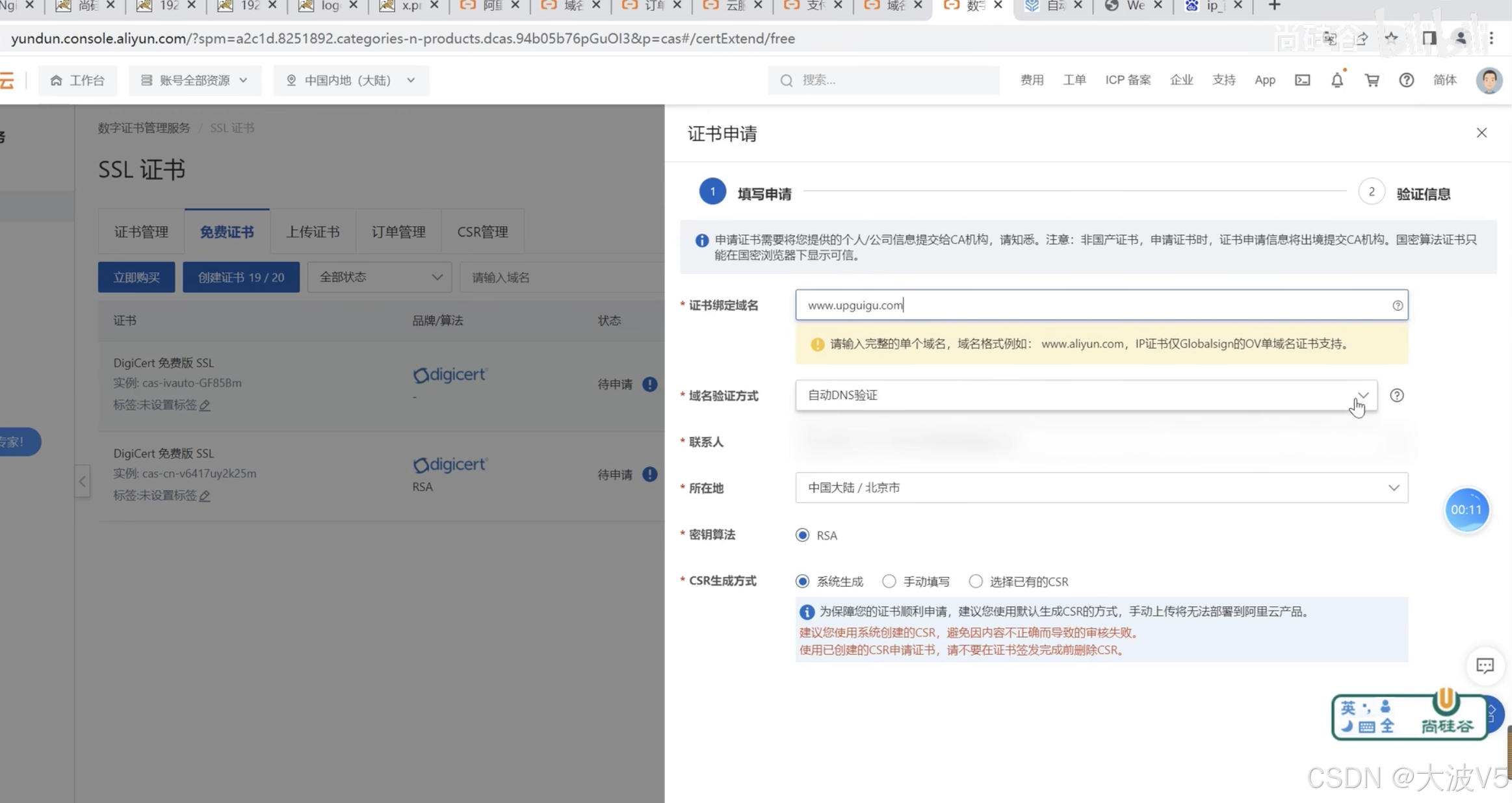This screenshot has width=1512, height=803.
Task: Open the feedback chat icon at right edge
Action: tap(1485, 665)
